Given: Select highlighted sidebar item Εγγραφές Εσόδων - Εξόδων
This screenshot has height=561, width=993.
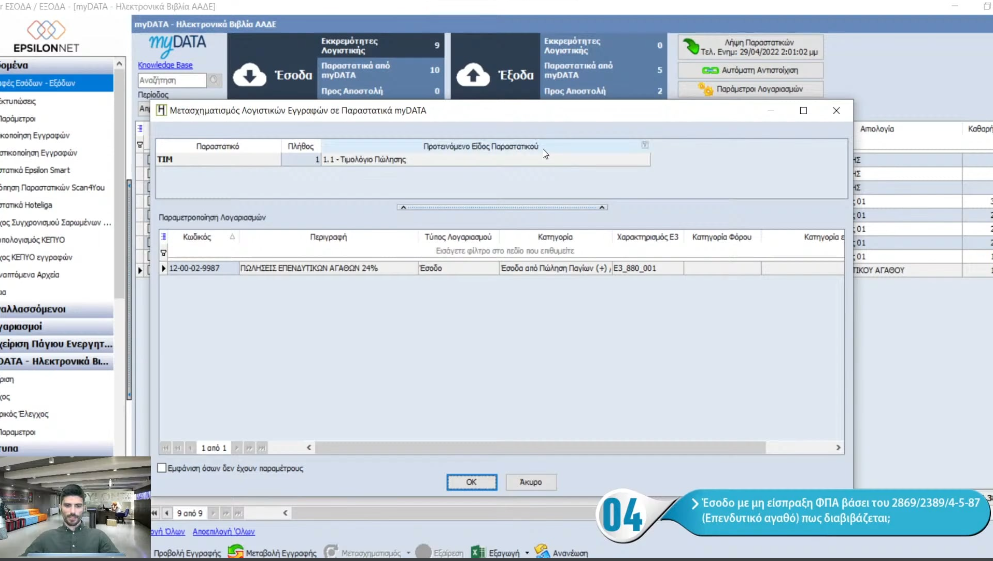Looking at the screenshot, I should point(56,83).
